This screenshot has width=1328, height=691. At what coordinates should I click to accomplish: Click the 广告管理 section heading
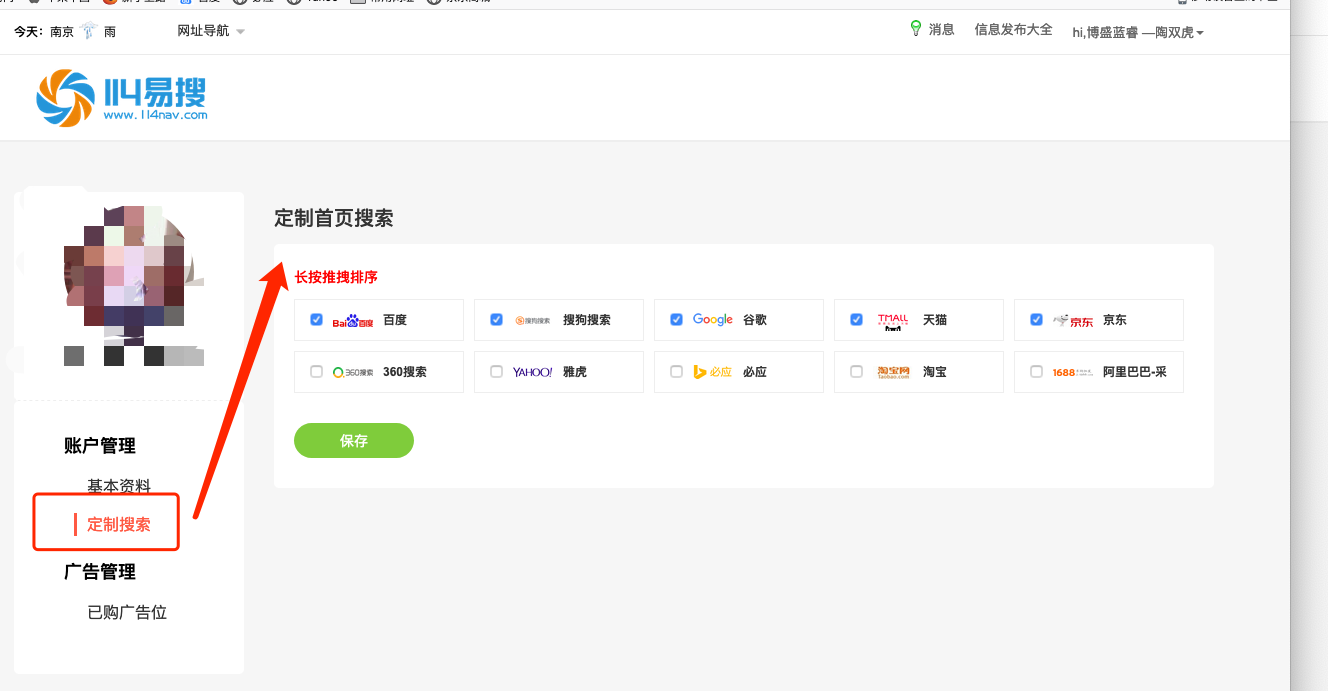point(100,572)
